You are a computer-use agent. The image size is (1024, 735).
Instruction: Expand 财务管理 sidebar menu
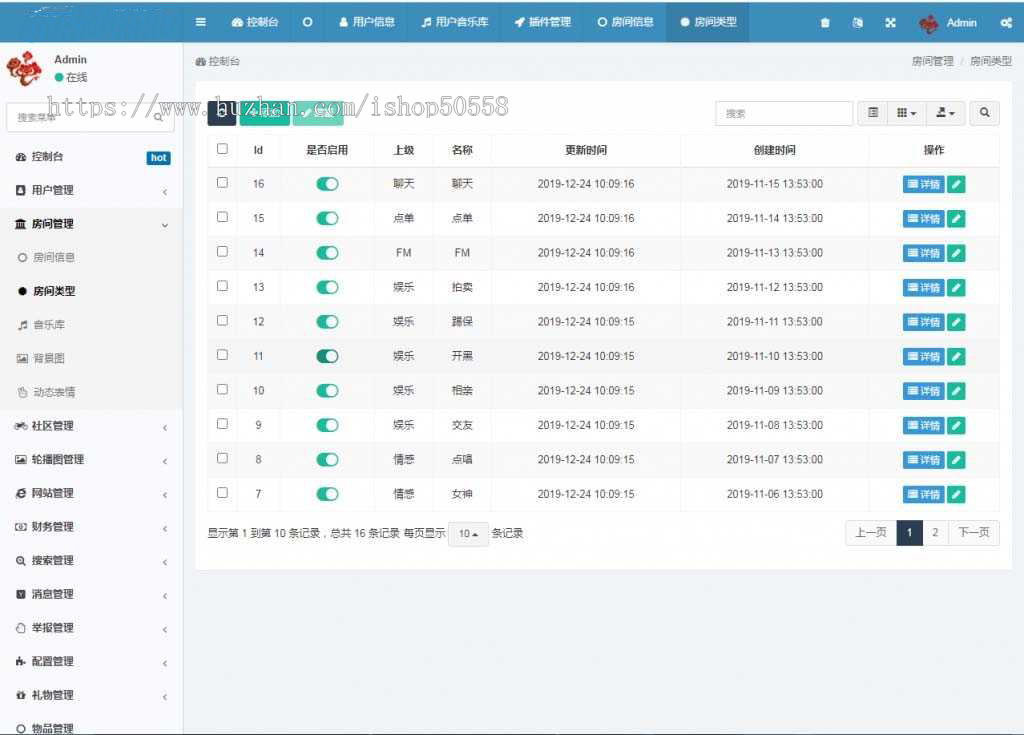point(91,527)
